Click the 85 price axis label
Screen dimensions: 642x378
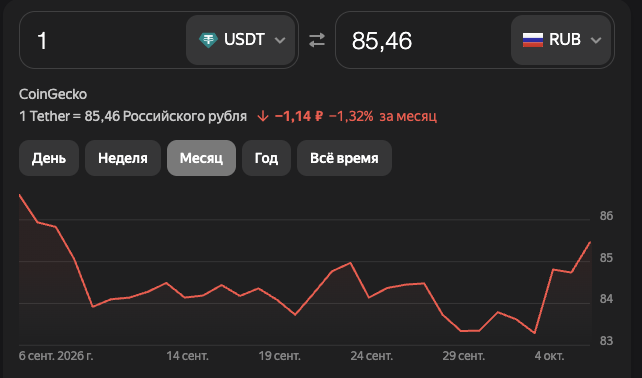pos(606,258)
